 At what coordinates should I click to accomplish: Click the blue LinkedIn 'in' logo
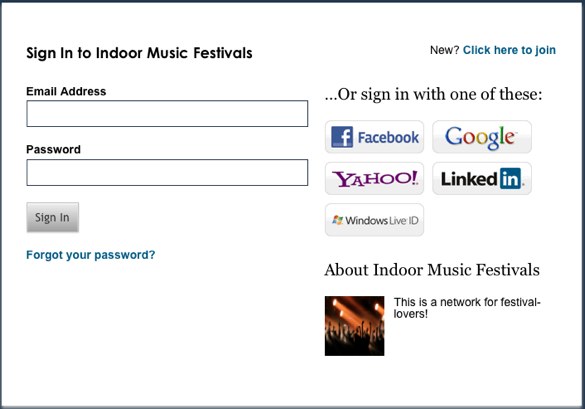pyautogui.click(x=510, y=179)
